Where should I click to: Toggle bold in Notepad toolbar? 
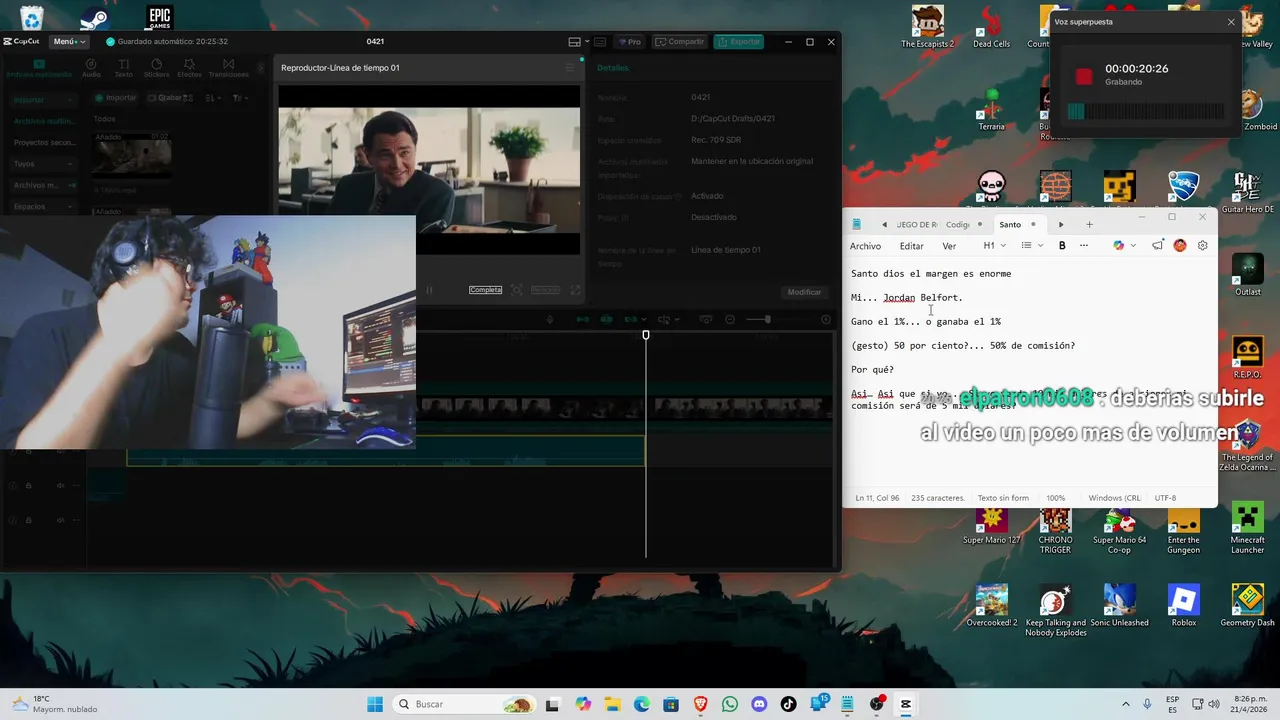click(1062, 245)
